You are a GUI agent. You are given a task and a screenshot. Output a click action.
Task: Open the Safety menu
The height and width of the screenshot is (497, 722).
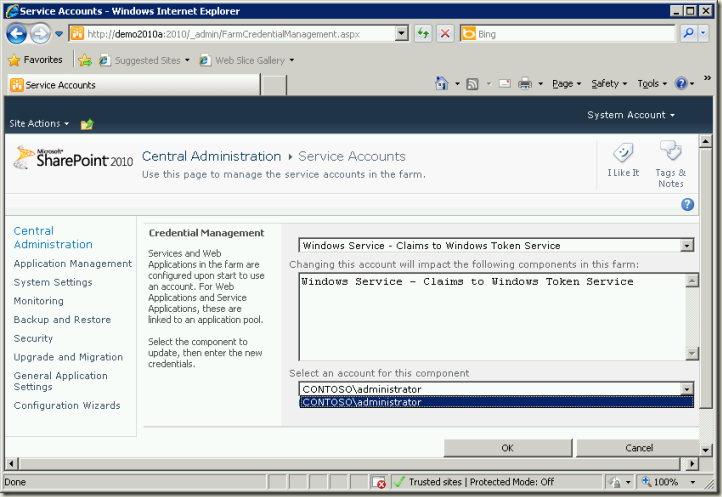(609, 83)
